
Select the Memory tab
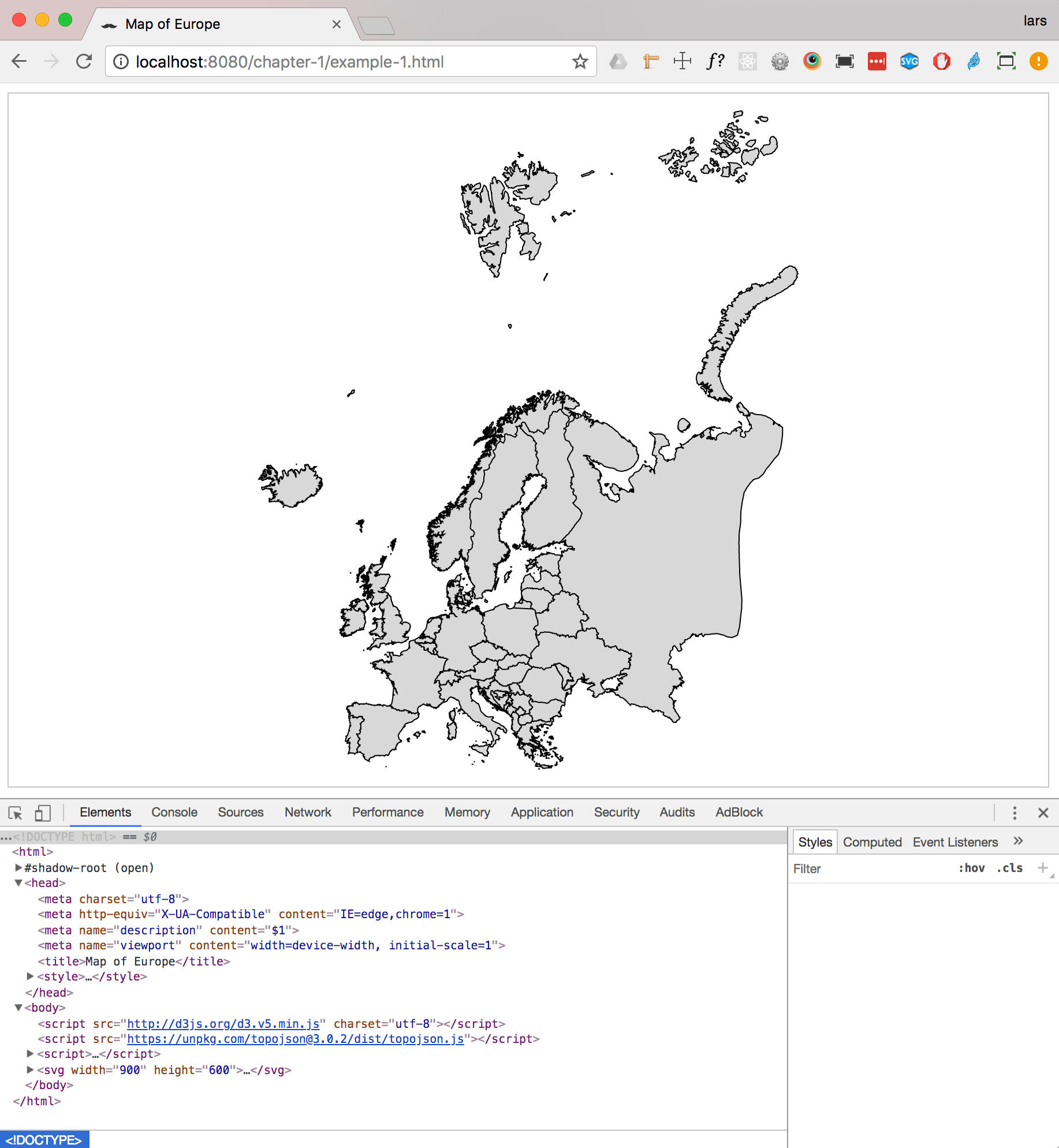coord(467,812)
